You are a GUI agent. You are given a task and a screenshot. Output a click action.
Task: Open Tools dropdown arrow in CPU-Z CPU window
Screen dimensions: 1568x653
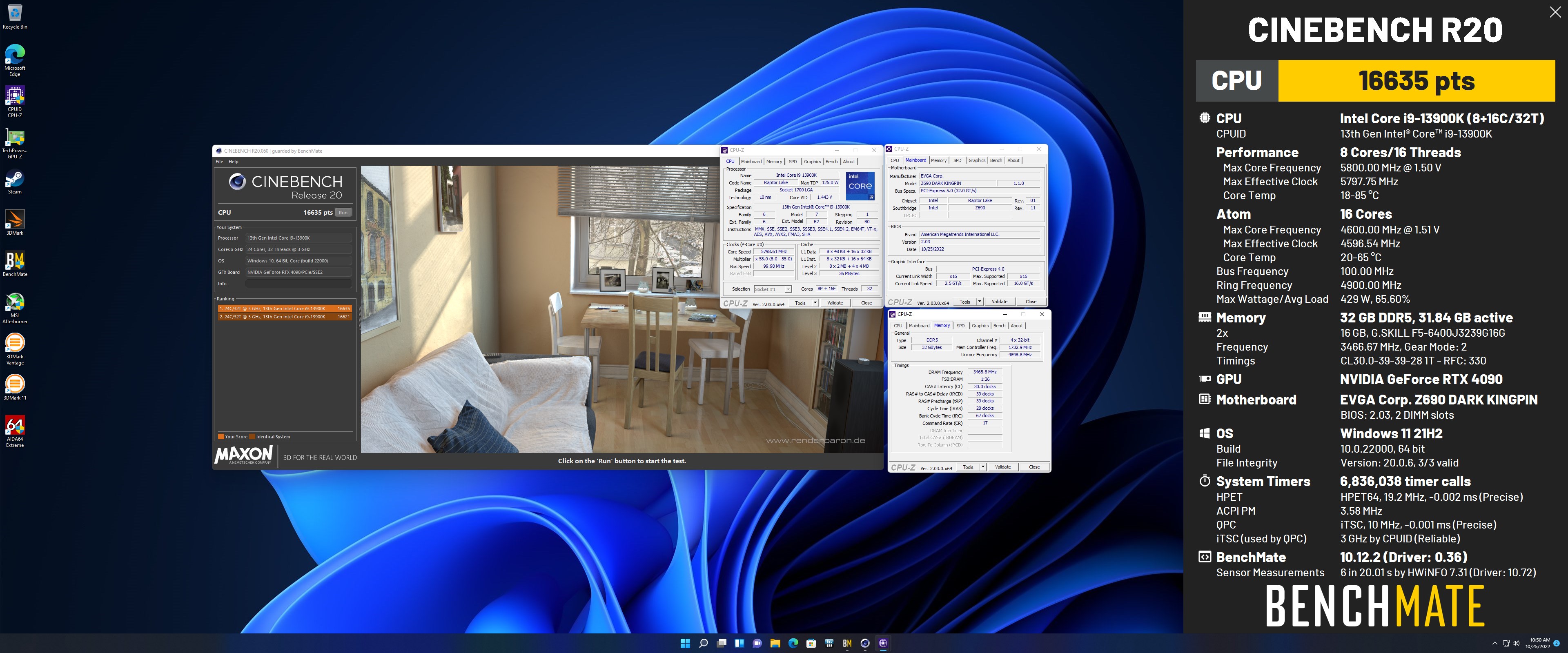(x=815, y=303)
